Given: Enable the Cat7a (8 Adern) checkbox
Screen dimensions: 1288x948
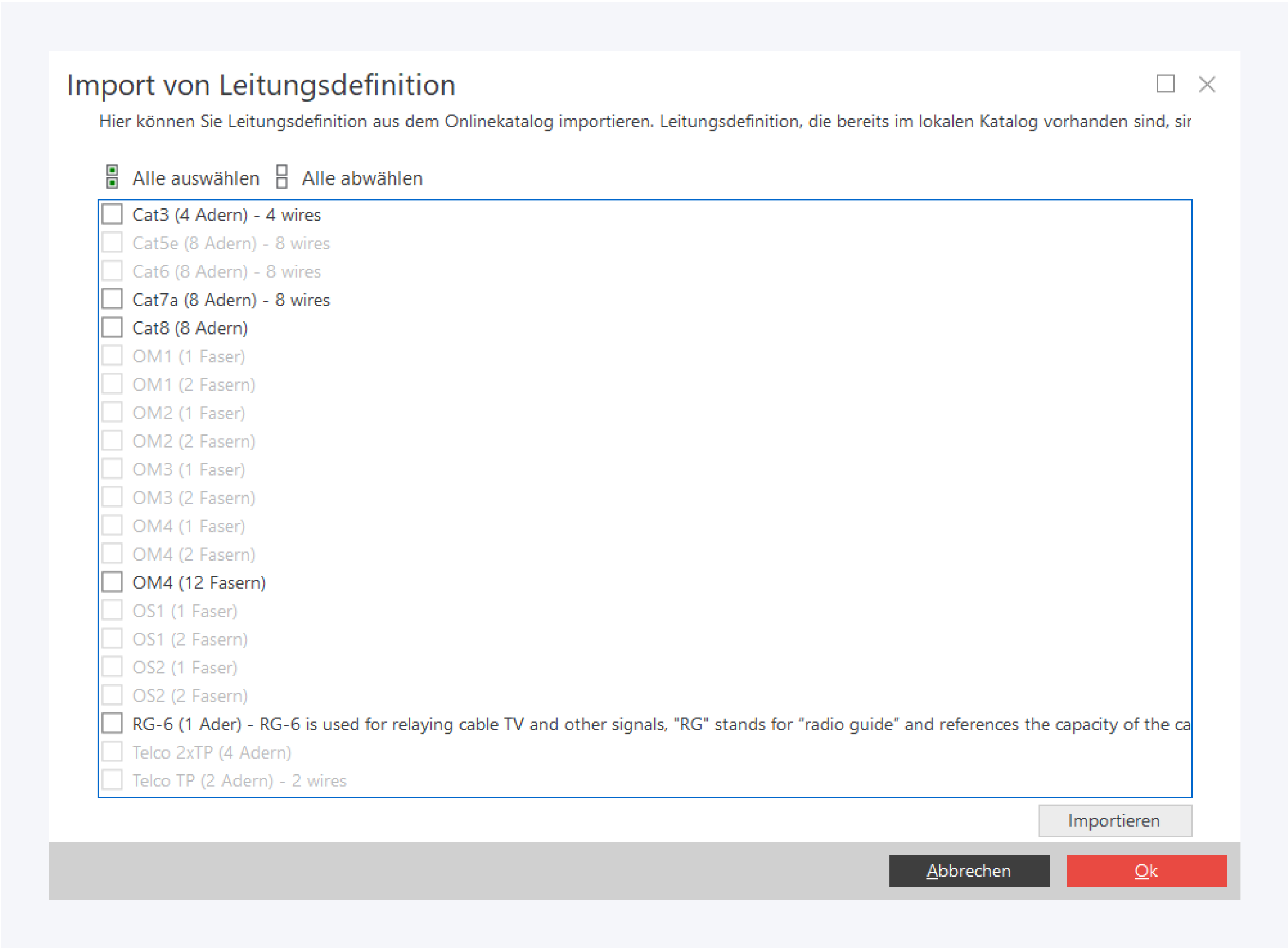Looking at the screenshot, I should pos(112,300).
